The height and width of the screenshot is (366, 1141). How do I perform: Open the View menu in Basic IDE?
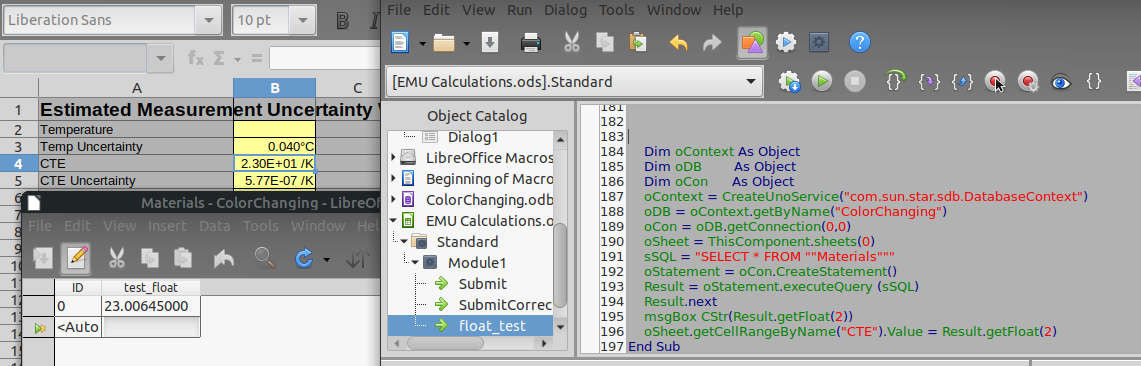pos(479,10)
